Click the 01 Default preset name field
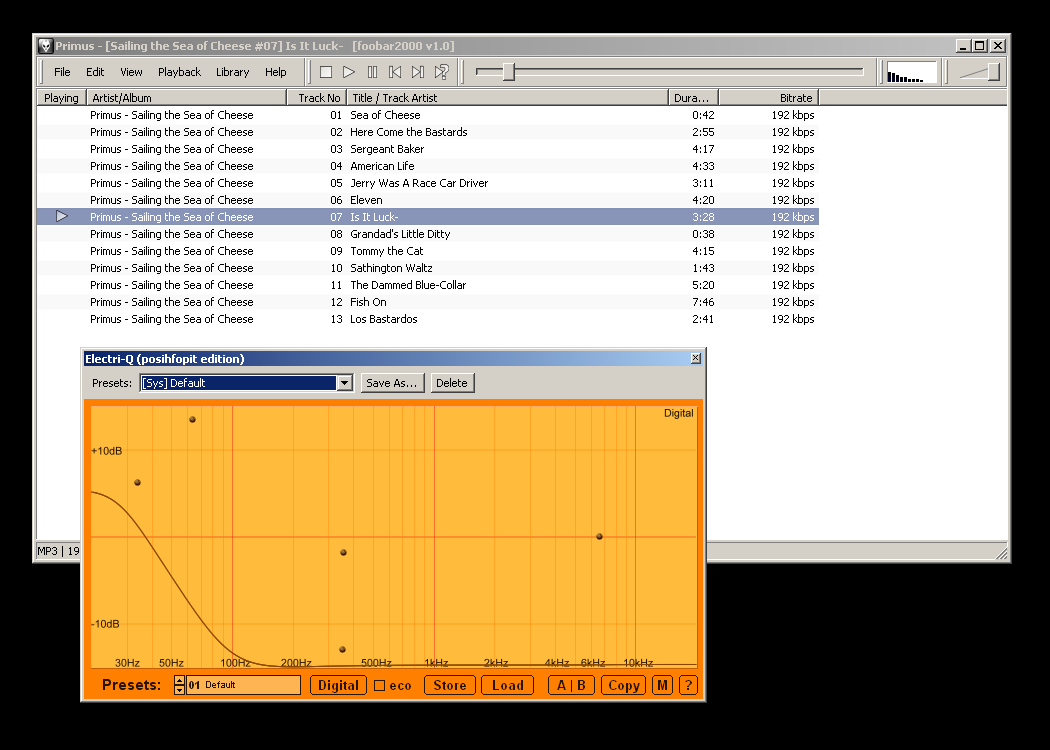 click(243, 685)
